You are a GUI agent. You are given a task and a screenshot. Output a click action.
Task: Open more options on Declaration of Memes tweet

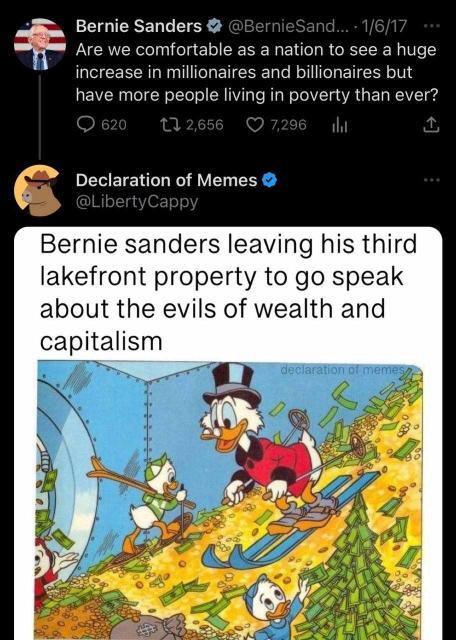point(432,180)
